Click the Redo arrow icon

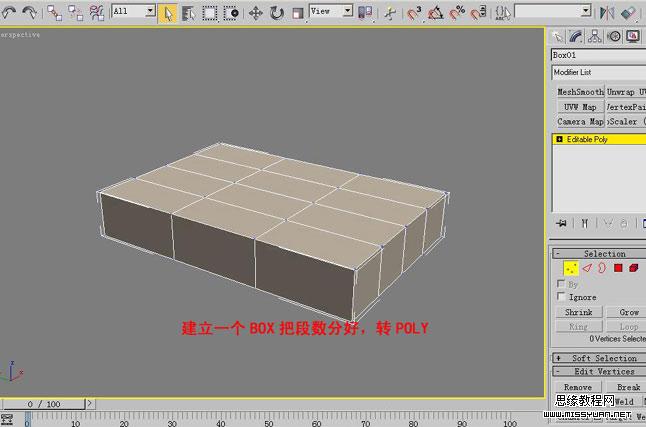[29, 13]
